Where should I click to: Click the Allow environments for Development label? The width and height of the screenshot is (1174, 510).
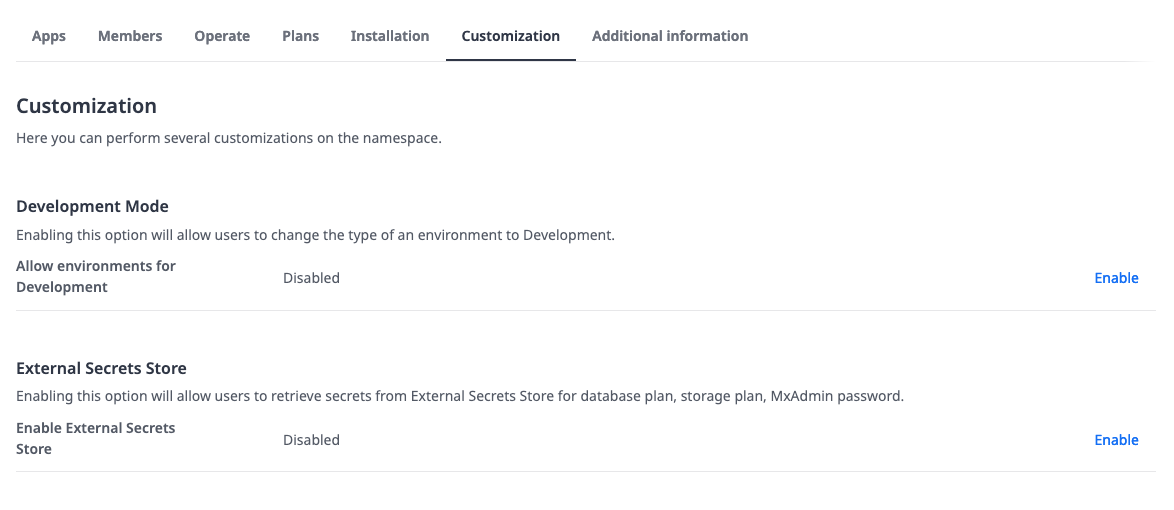click(96, 276)
